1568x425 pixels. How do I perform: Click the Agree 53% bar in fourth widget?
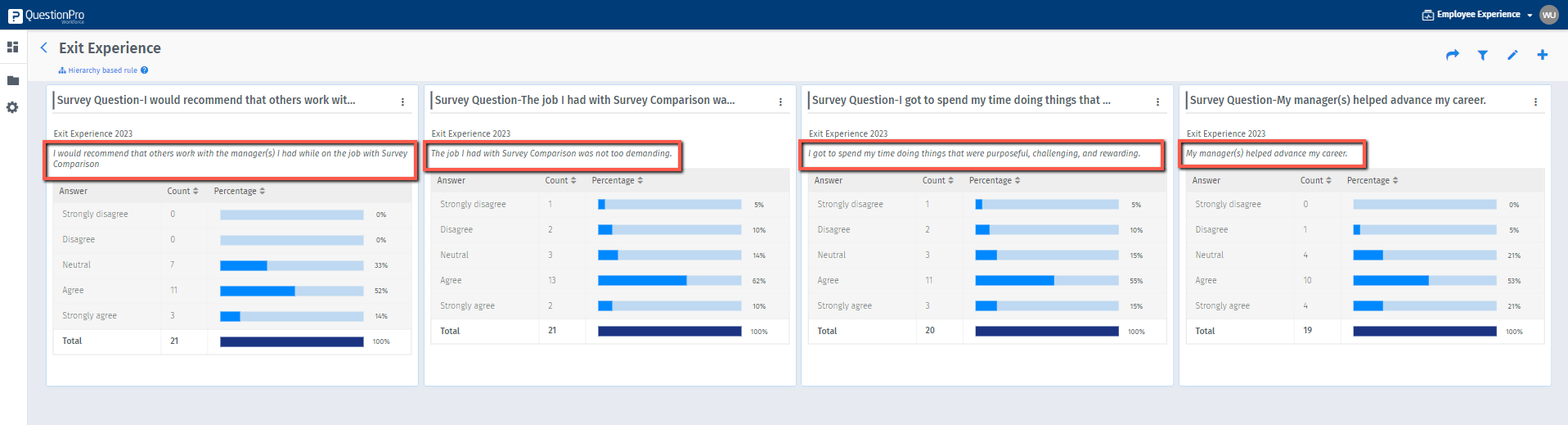click(x=1425, y=280)
